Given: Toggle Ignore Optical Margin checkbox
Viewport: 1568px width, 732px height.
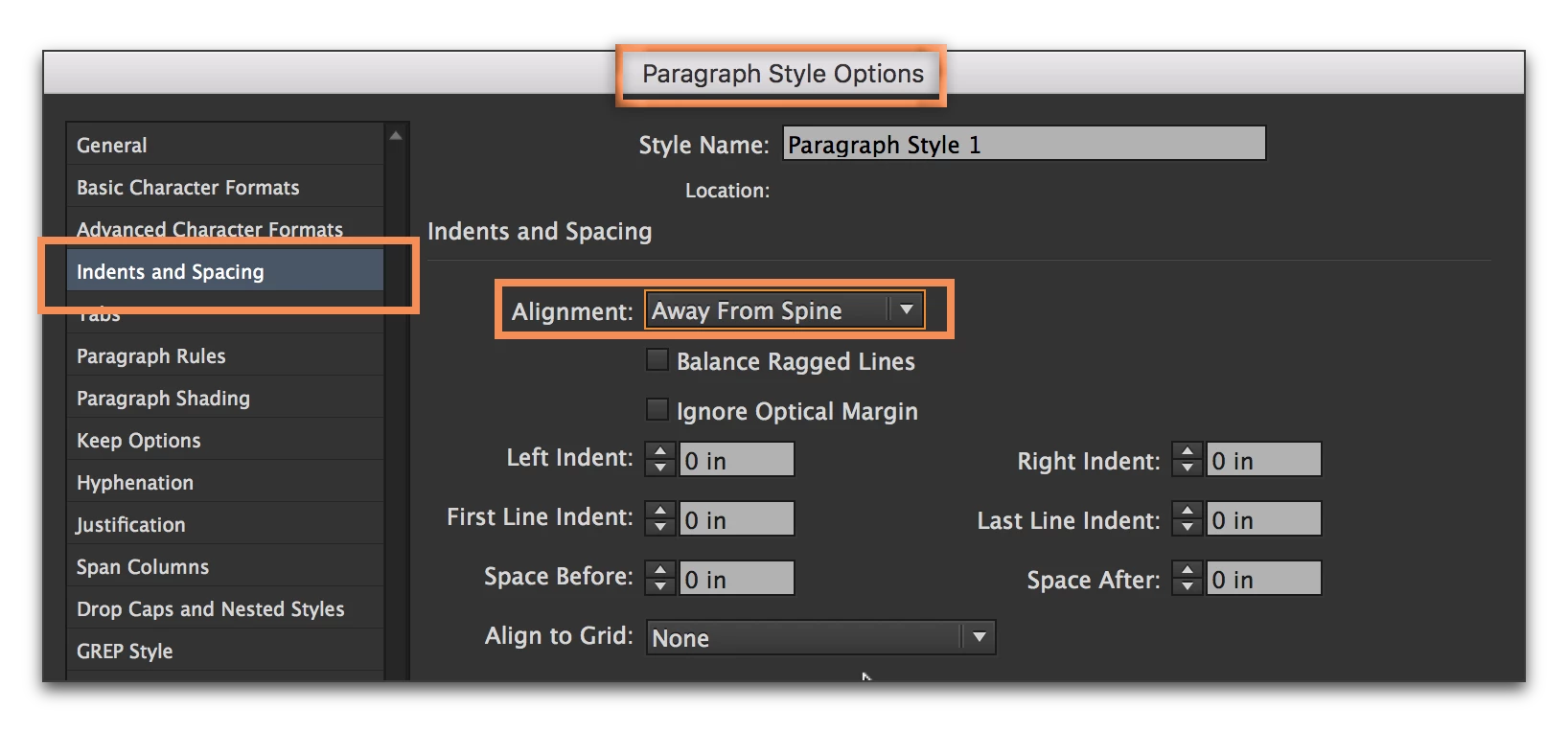Looking at the screenshot, I should 657,410.
